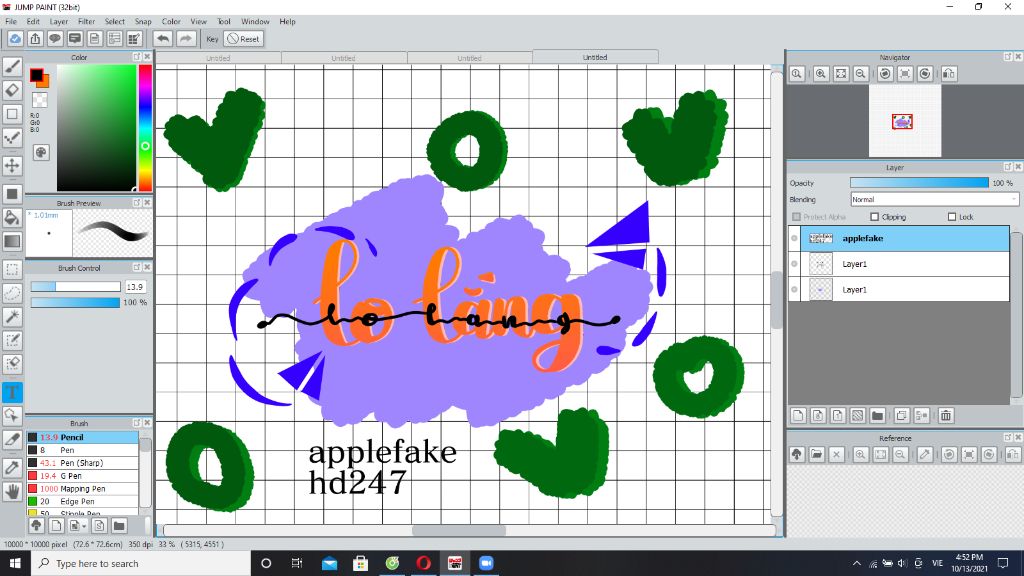Select the Edge Pen brush
Image resolution: width=1024 pixels, height=576 pixels.
click(82, 502)
